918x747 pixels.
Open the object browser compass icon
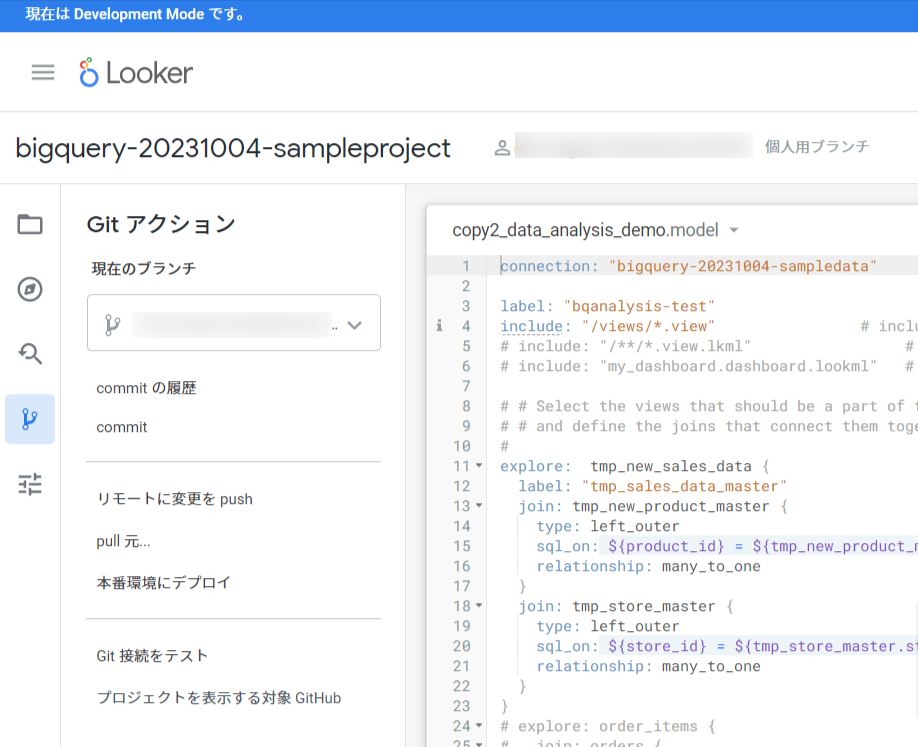[29, 290]
